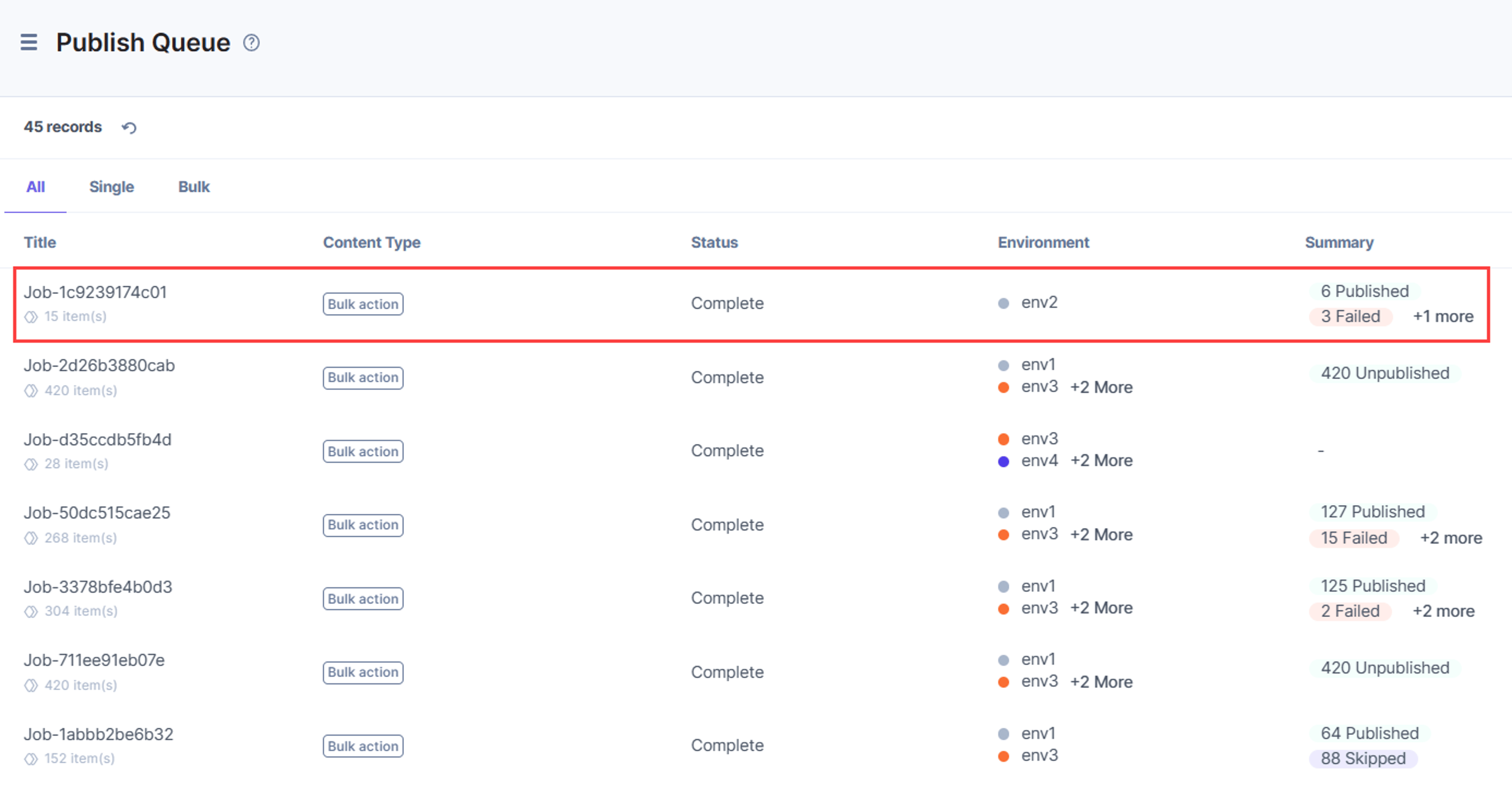This screenshot has height=799, width=1512.
Task: Click items icon under Job-d35ccdb5fb4d
Action: pyautogui.click(x=31, y=464)
